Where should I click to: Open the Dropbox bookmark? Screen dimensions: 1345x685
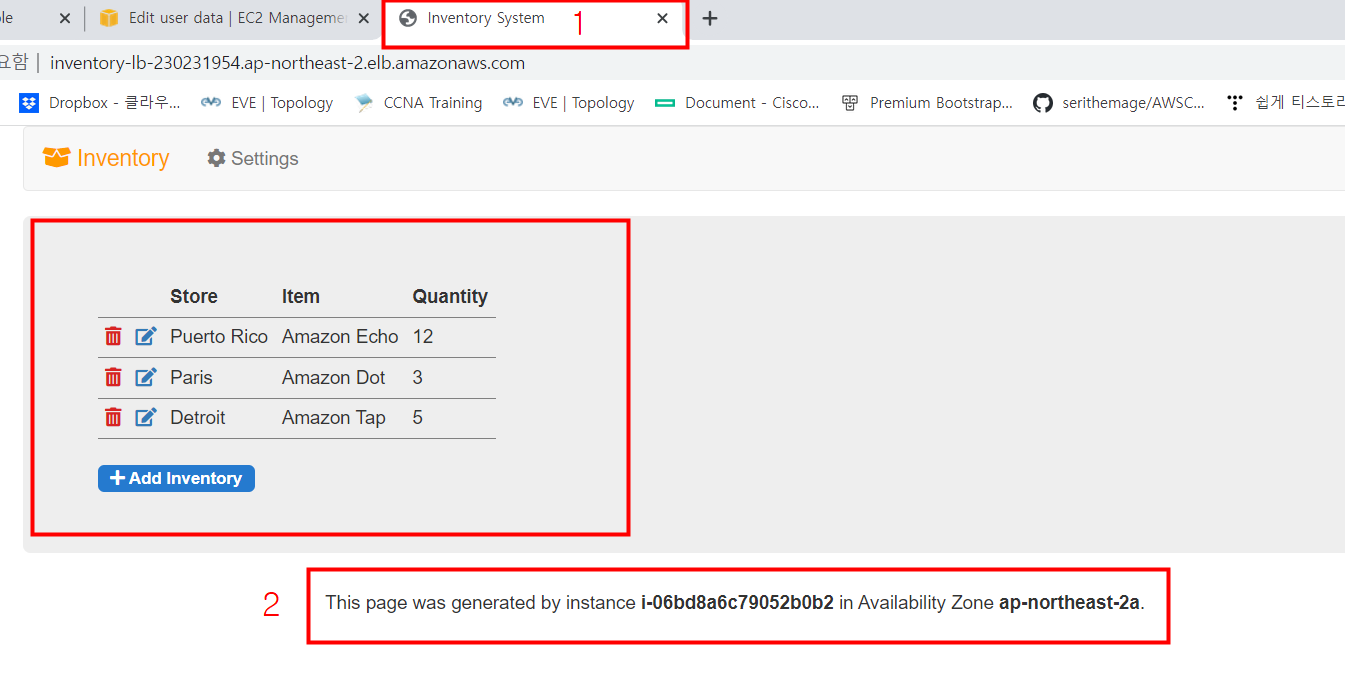pyautogui.click(x=101, y=102)
